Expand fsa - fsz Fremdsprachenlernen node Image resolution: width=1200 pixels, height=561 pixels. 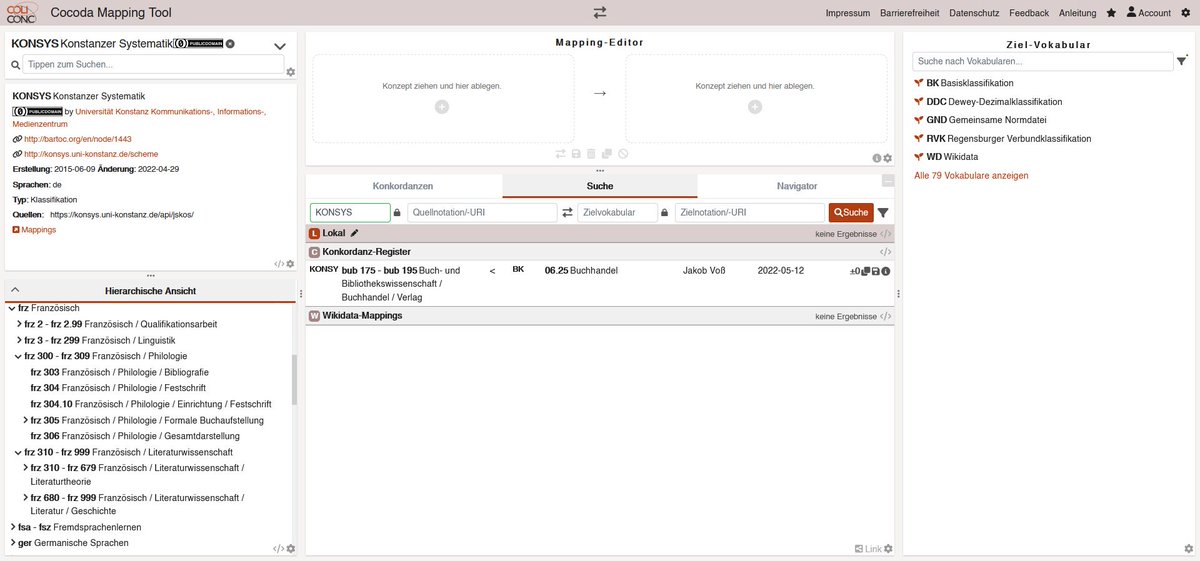[x=12, y=527]
